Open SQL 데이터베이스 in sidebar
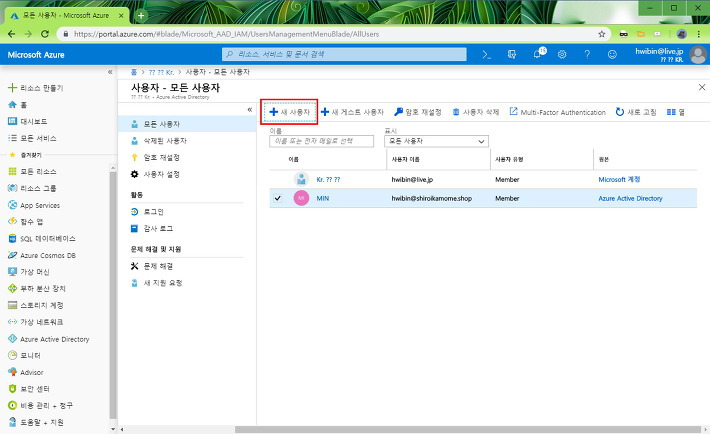 [x=42, y=238]
